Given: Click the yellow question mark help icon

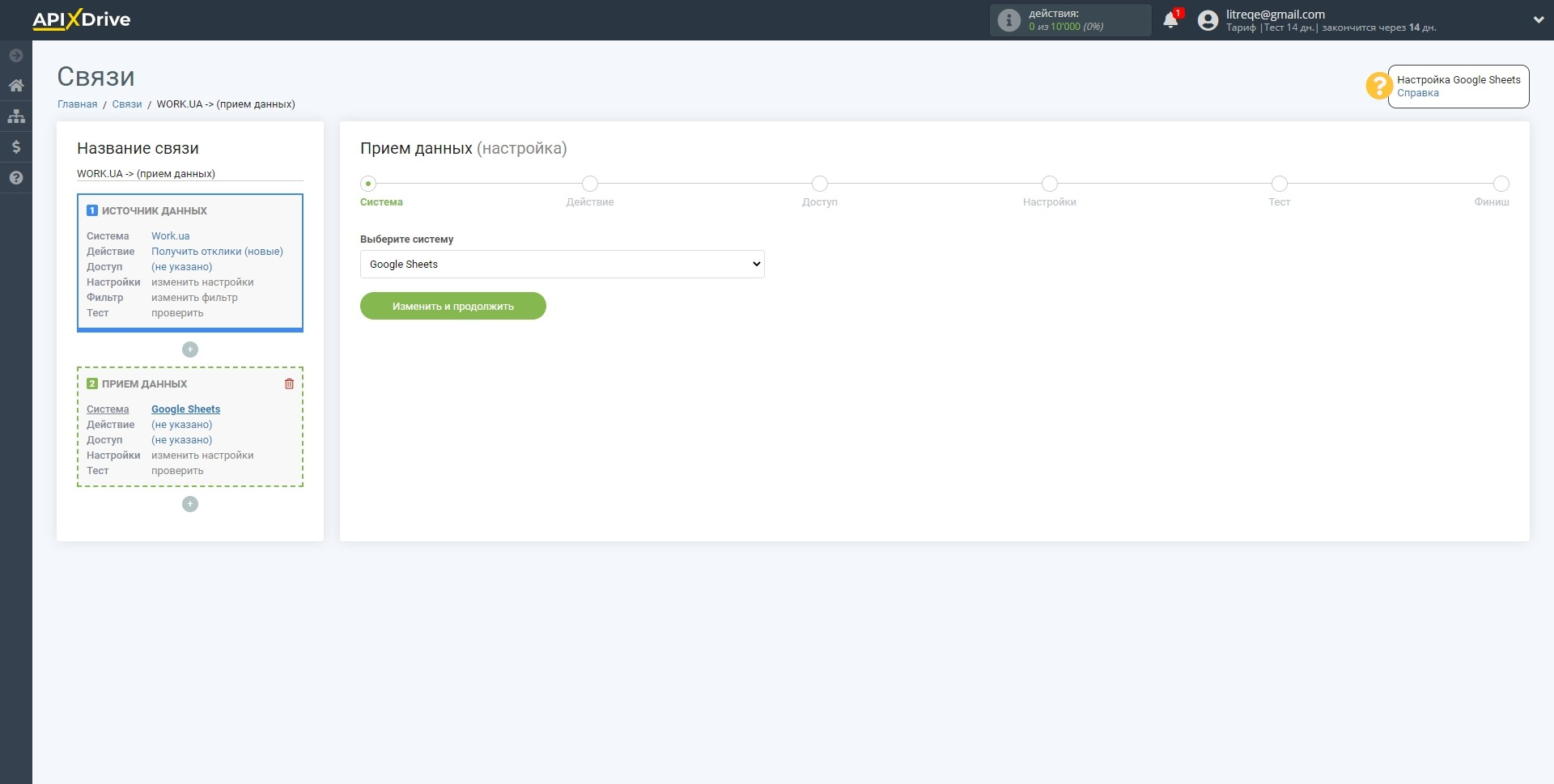Looking at the screenshot, I should tap(1378, 86).
